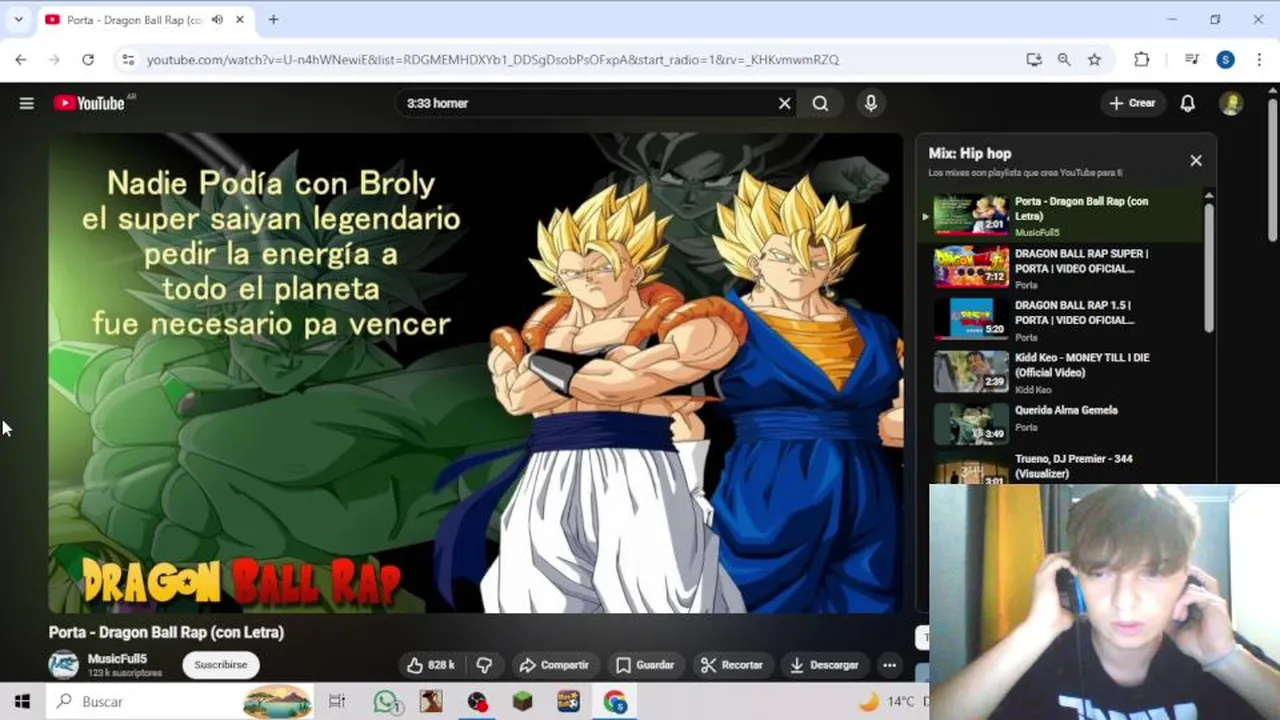Open the MusicFull5 channel avatar
This screenshot has height=720, width=1280.
64,665
